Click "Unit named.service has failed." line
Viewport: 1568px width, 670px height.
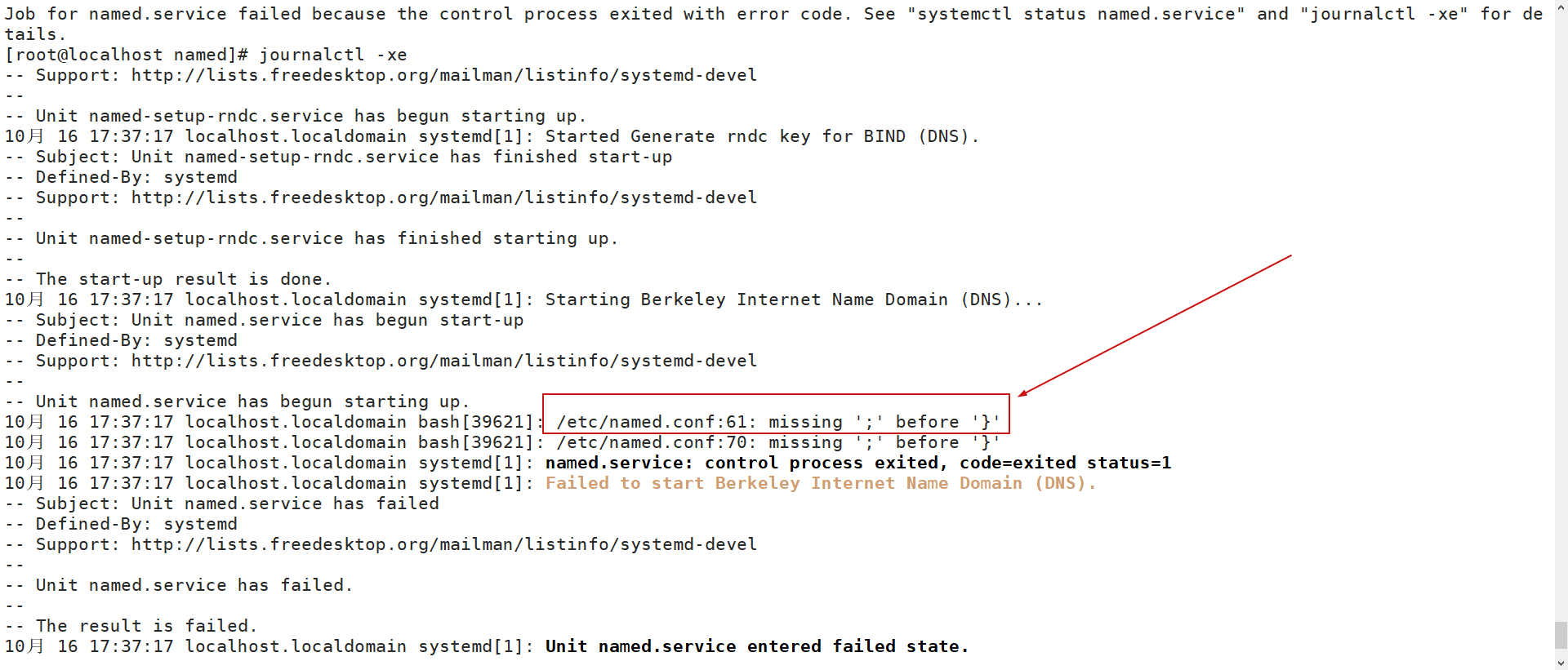pyautogui.click(x=194, y=585)
